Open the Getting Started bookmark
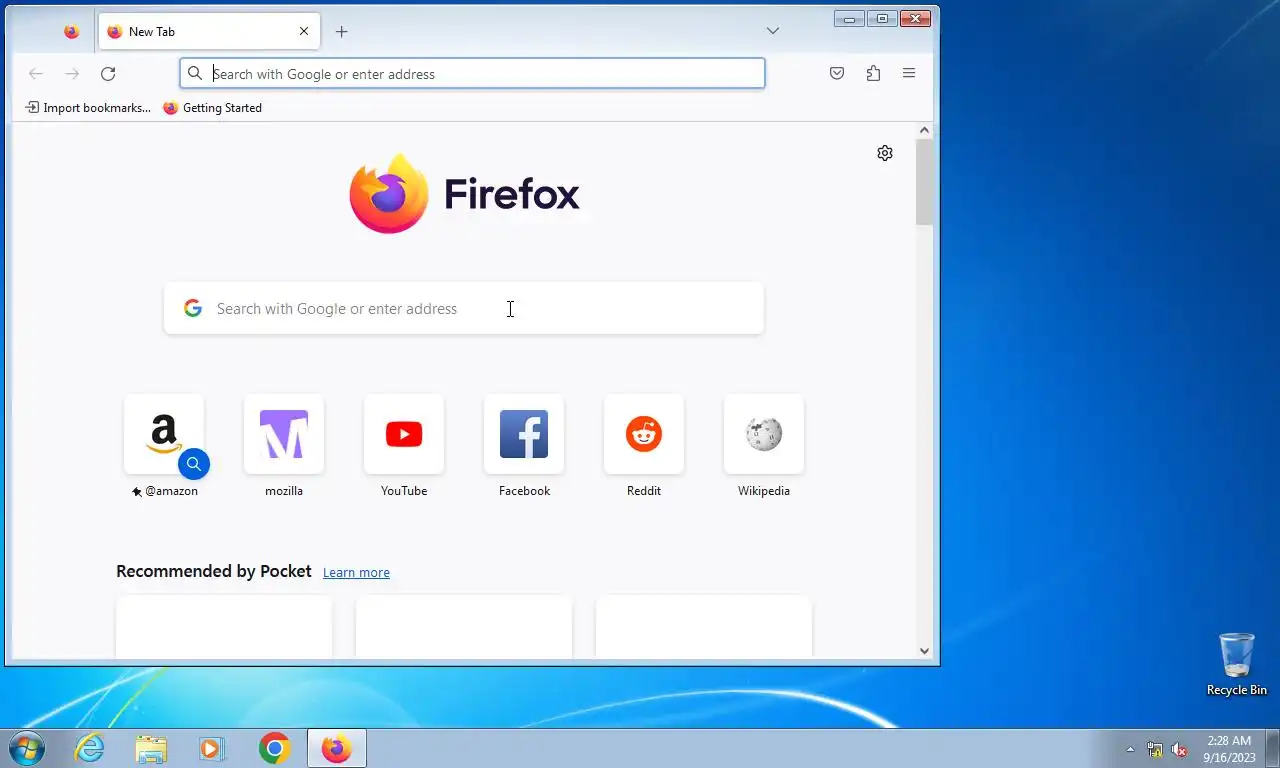The height and width of the screenshot is (768, 1280). [x=212, y=107]
